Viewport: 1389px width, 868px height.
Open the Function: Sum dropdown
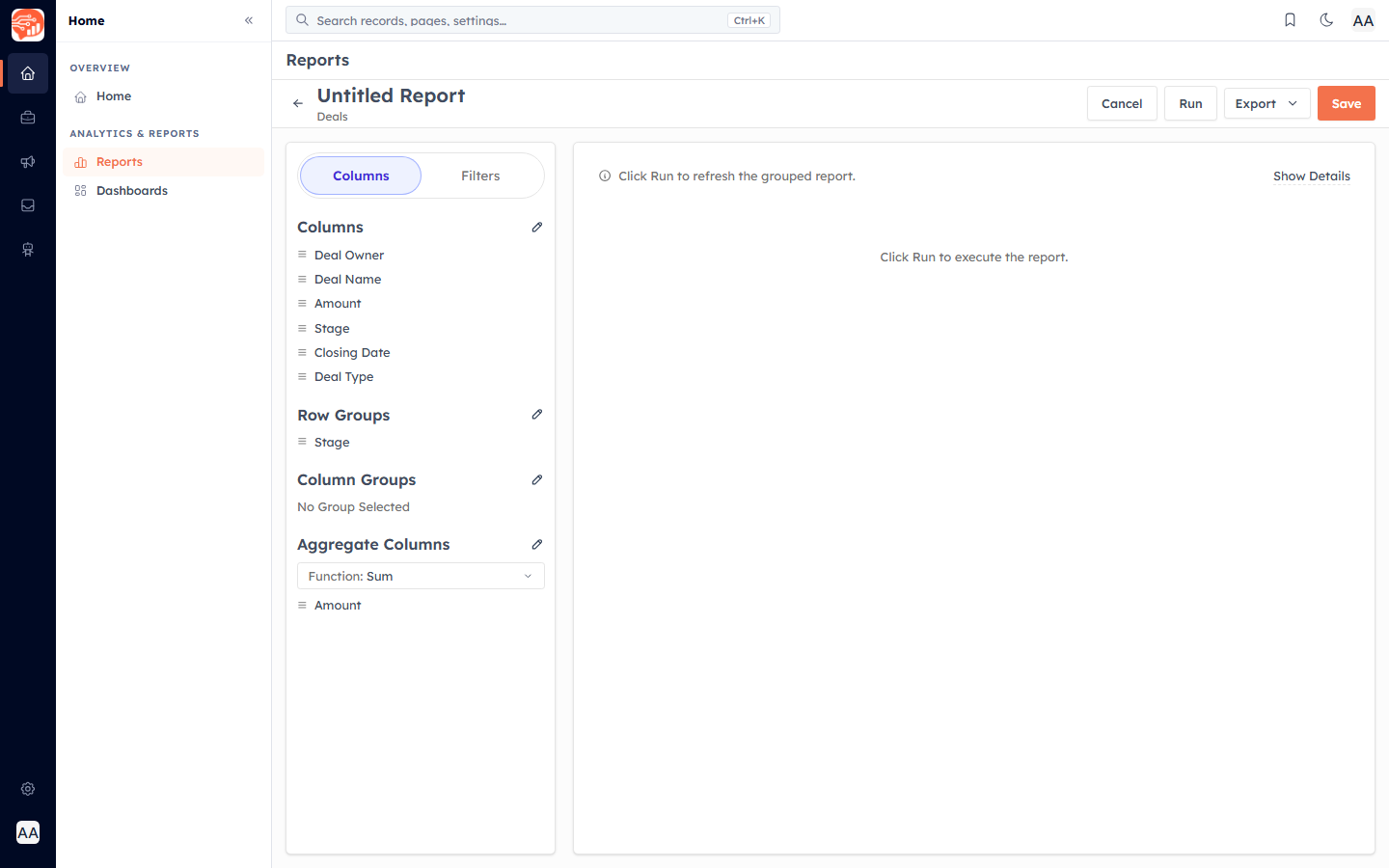tap(421, 576)
